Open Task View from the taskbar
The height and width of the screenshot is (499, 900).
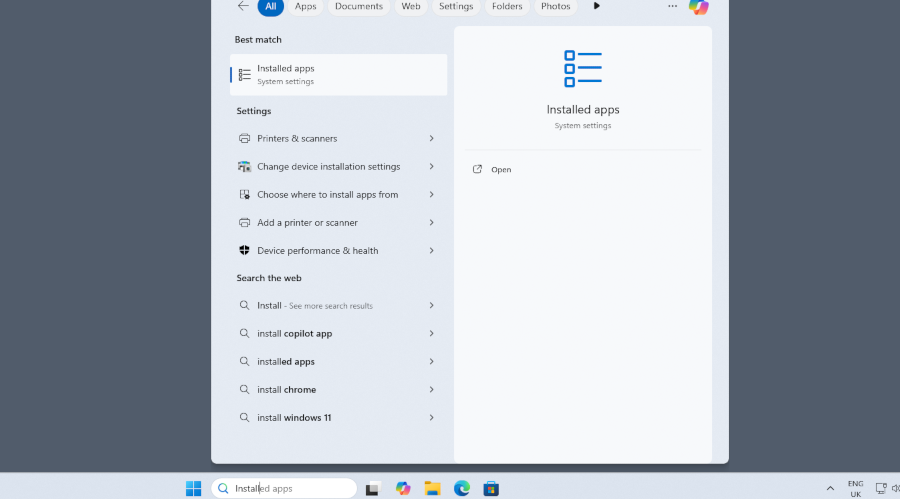tap(373, 489)
